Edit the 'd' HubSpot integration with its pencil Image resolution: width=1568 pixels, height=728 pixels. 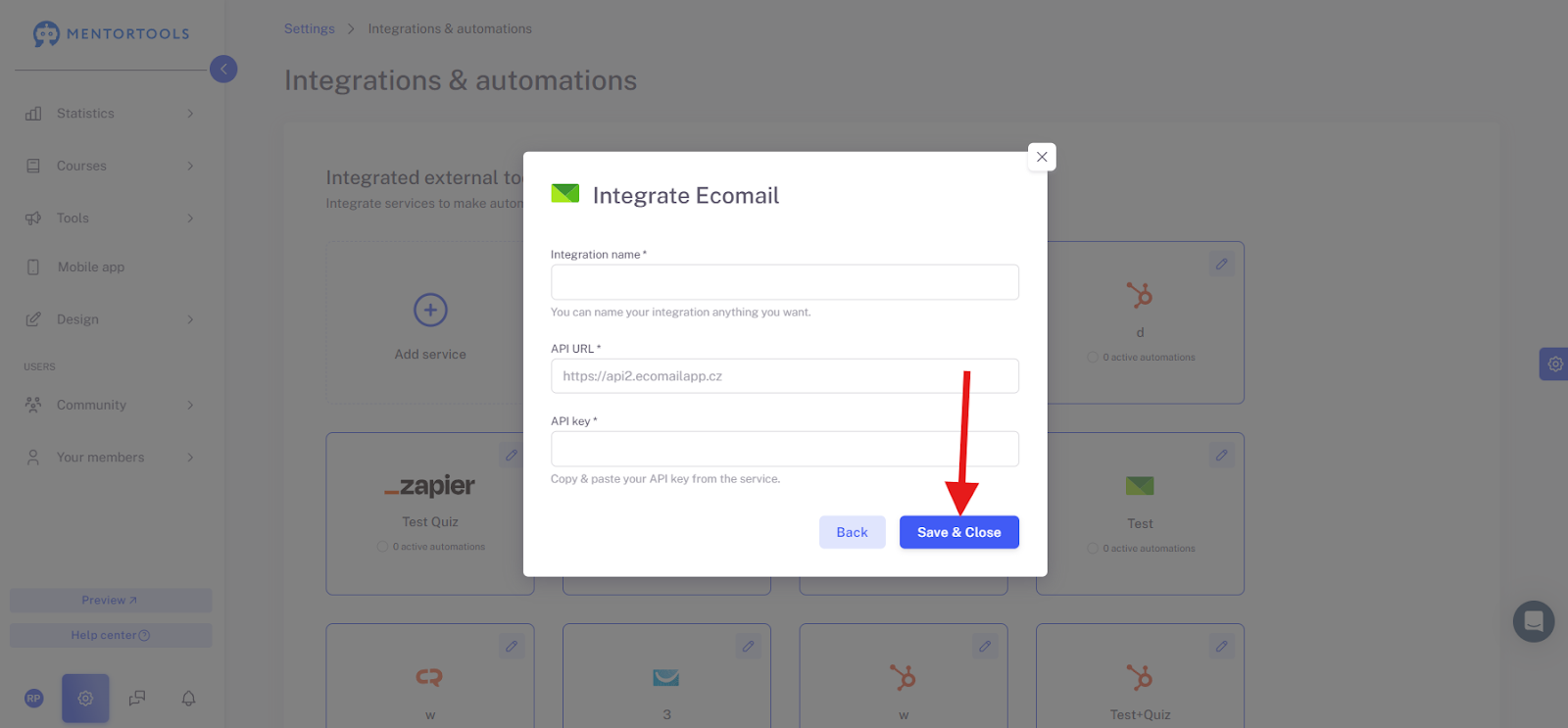(x=1221, y=264)
